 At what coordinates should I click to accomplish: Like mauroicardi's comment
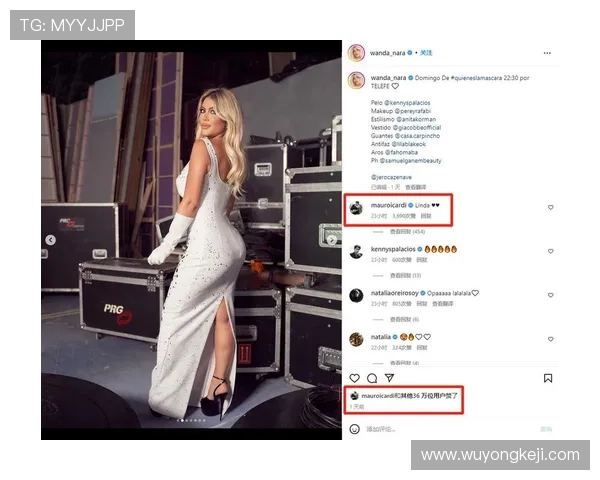pos(550,207)
